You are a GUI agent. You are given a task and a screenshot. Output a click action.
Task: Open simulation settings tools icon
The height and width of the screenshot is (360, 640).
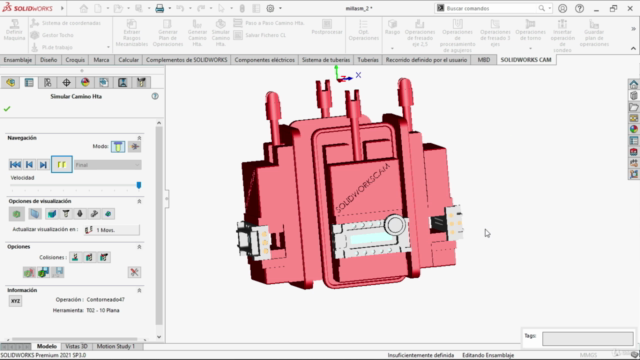coord(134,272)
